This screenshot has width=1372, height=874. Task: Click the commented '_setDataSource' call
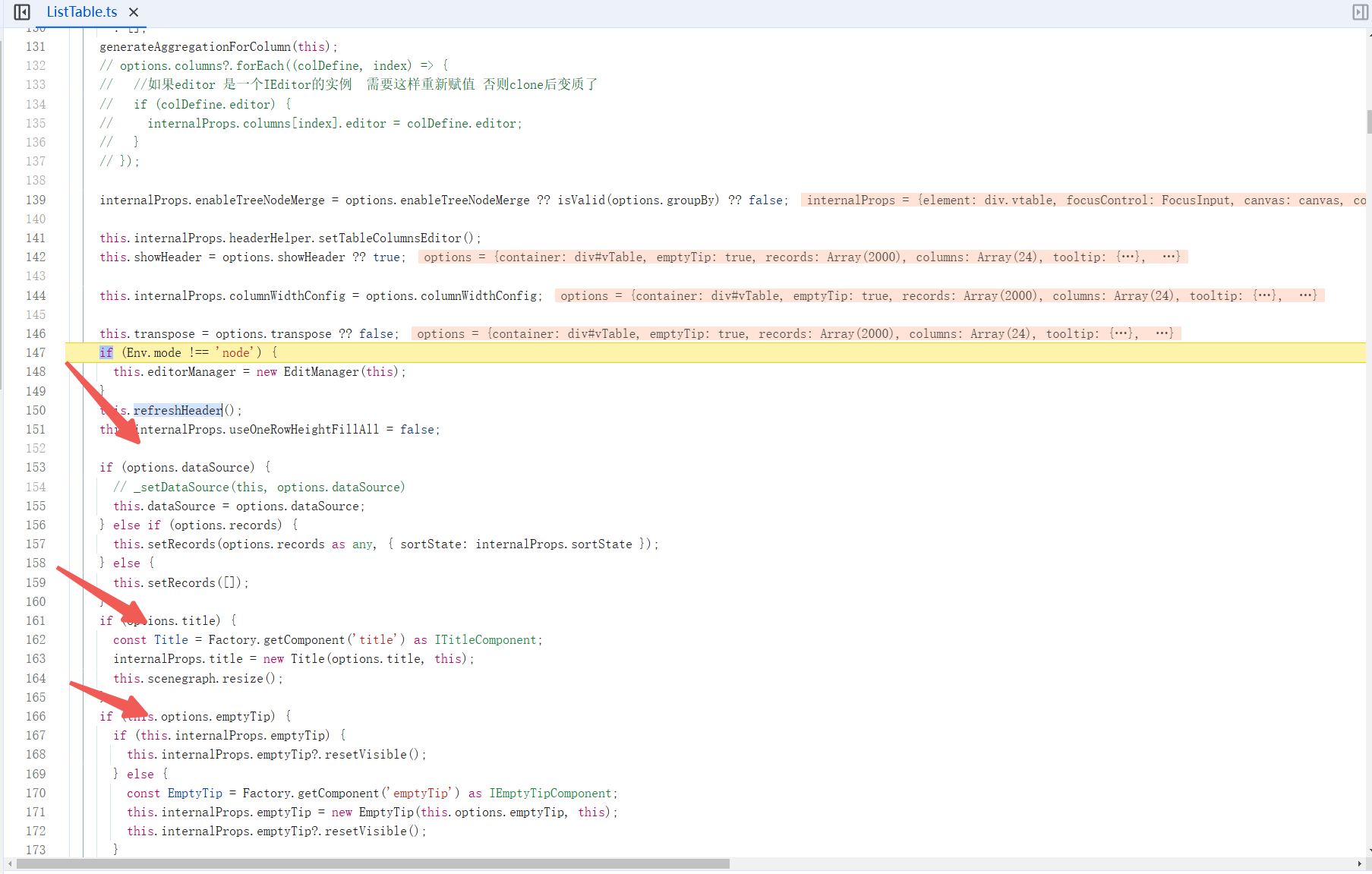(270, 487)
